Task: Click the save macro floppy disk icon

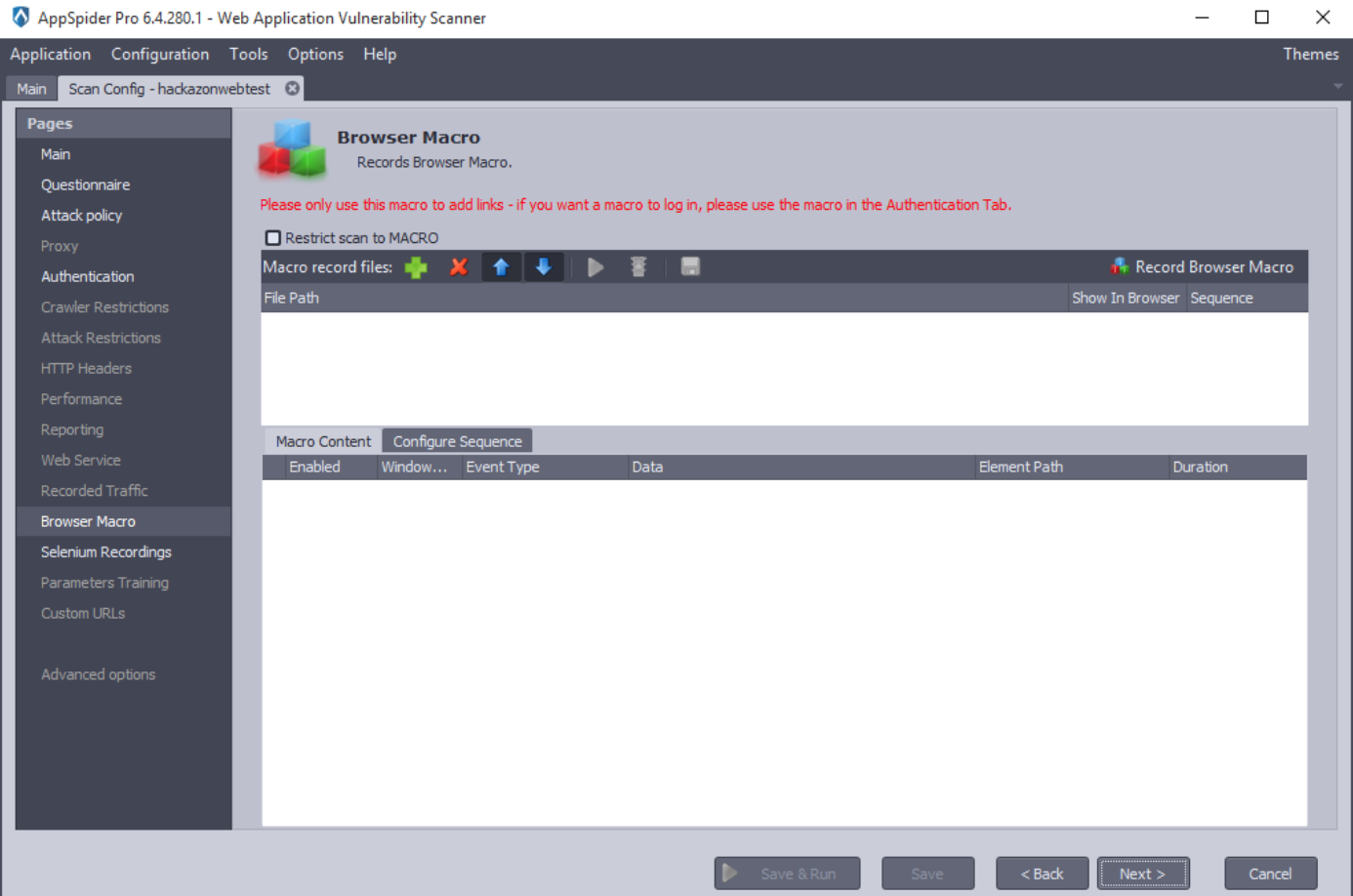Action: 690,266
